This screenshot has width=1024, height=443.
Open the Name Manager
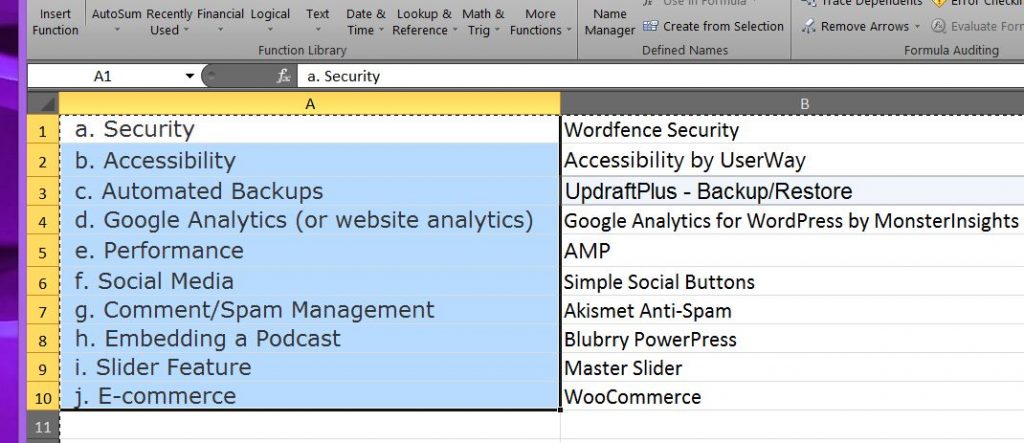[x=609, y=22]
